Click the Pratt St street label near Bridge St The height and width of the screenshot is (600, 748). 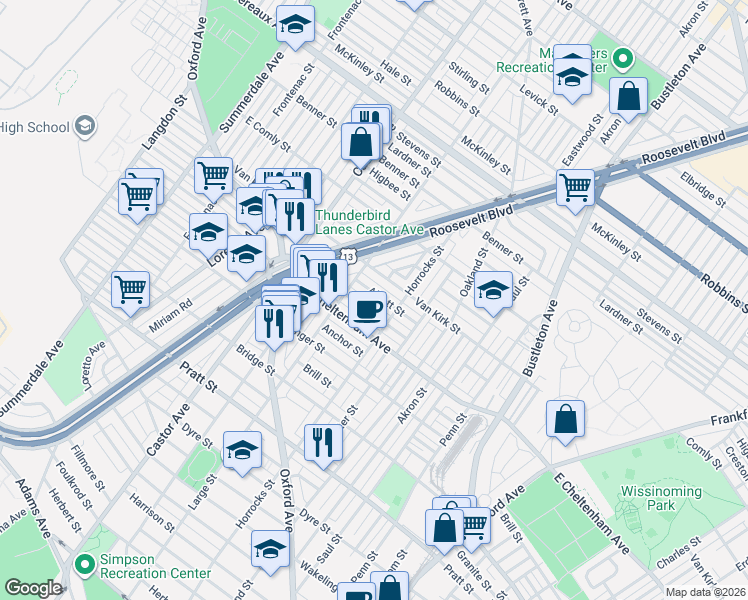tap(198, 377)
